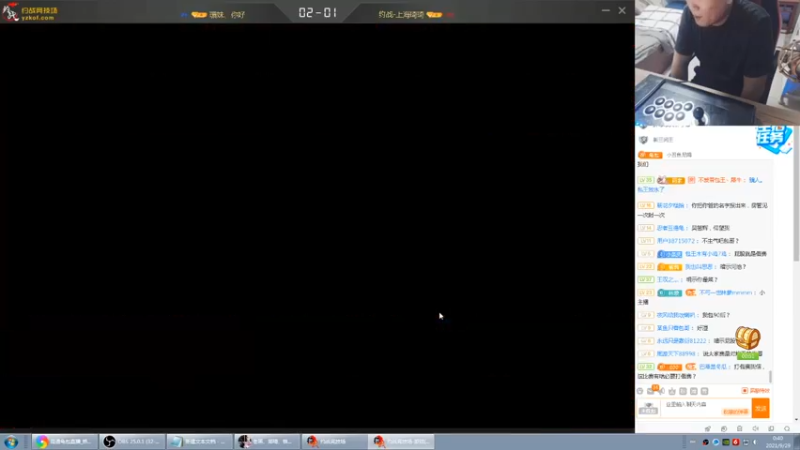Click the score 02-01 in the title bar
This screenshot has width=800, height=450.
pos(317,13)
